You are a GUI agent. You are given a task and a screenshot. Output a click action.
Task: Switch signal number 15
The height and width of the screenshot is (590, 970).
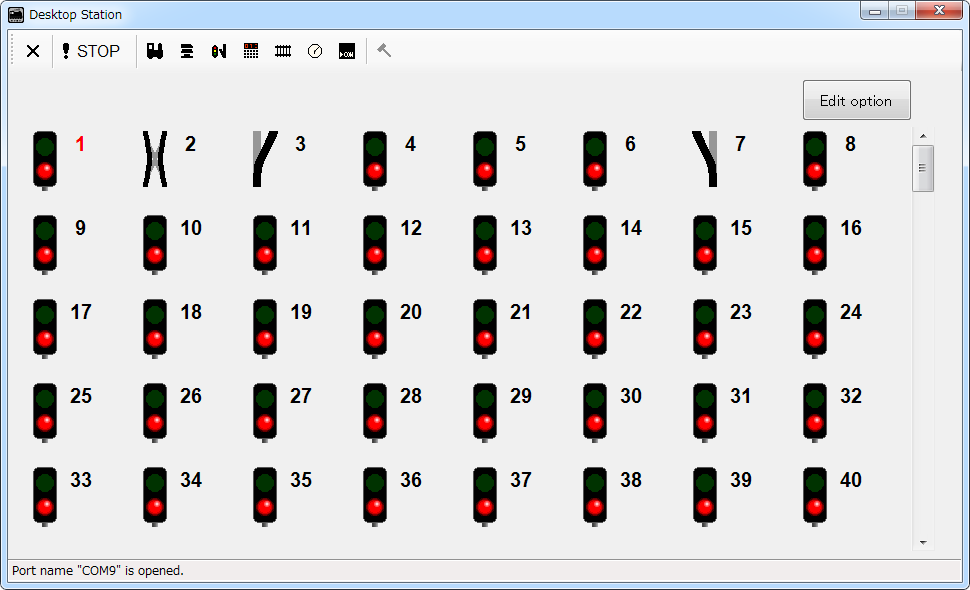click(x=705, y=244)
